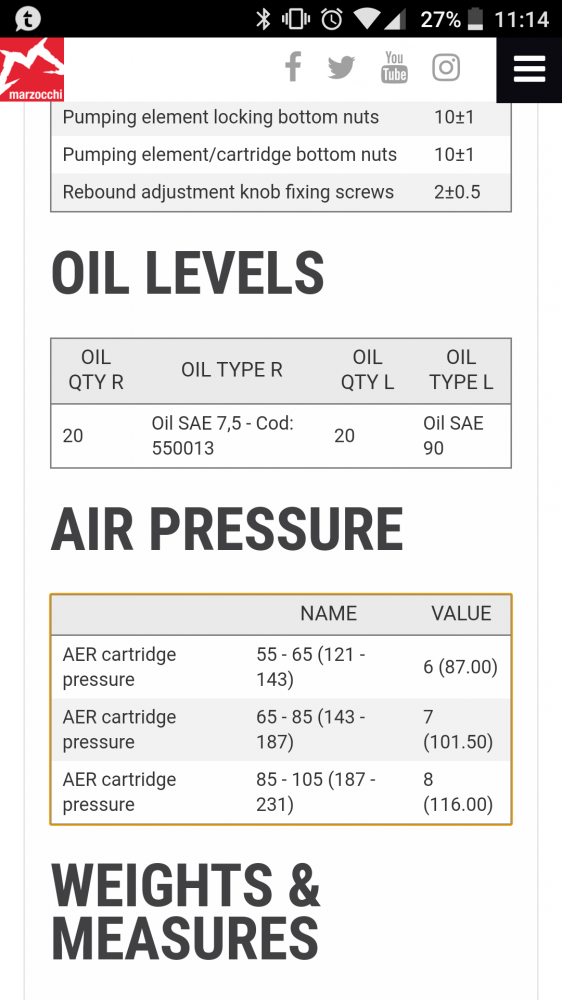
Task: Select Rebound adjustment knob fixing screws row
Action: pos(281,192)
